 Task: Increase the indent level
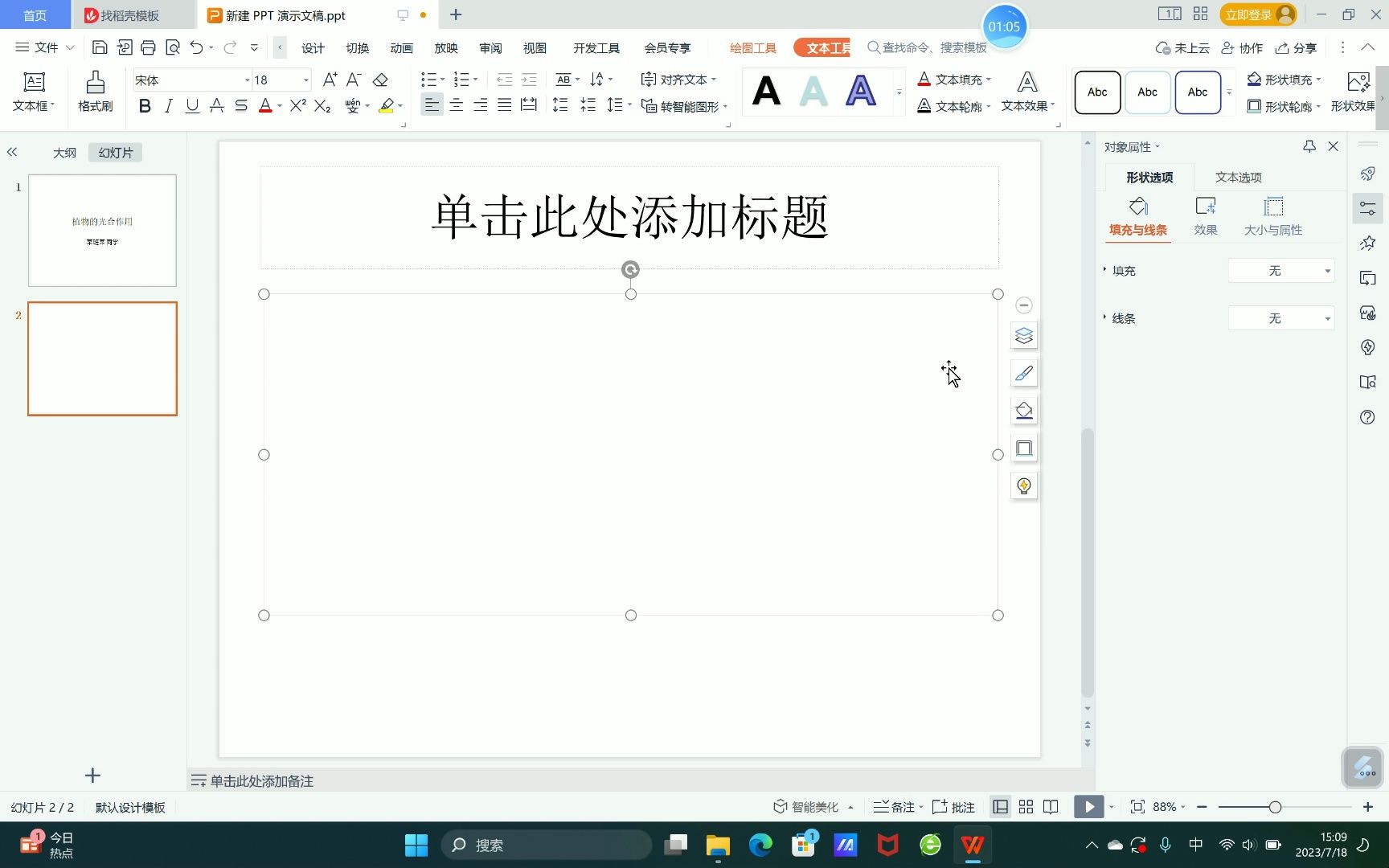tap(529, 80)
